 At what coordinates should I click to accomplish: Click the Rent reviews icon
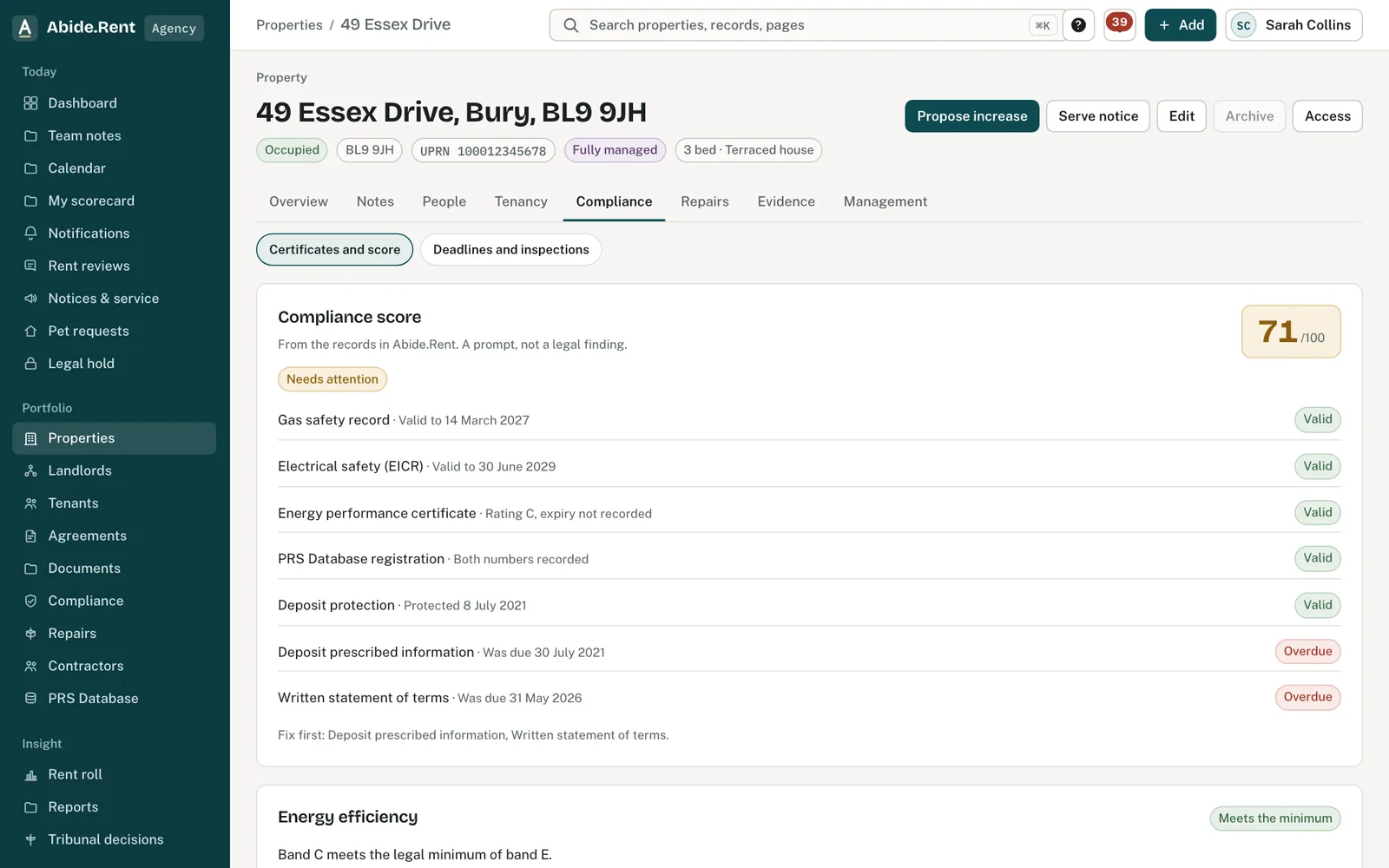(30, 266)
